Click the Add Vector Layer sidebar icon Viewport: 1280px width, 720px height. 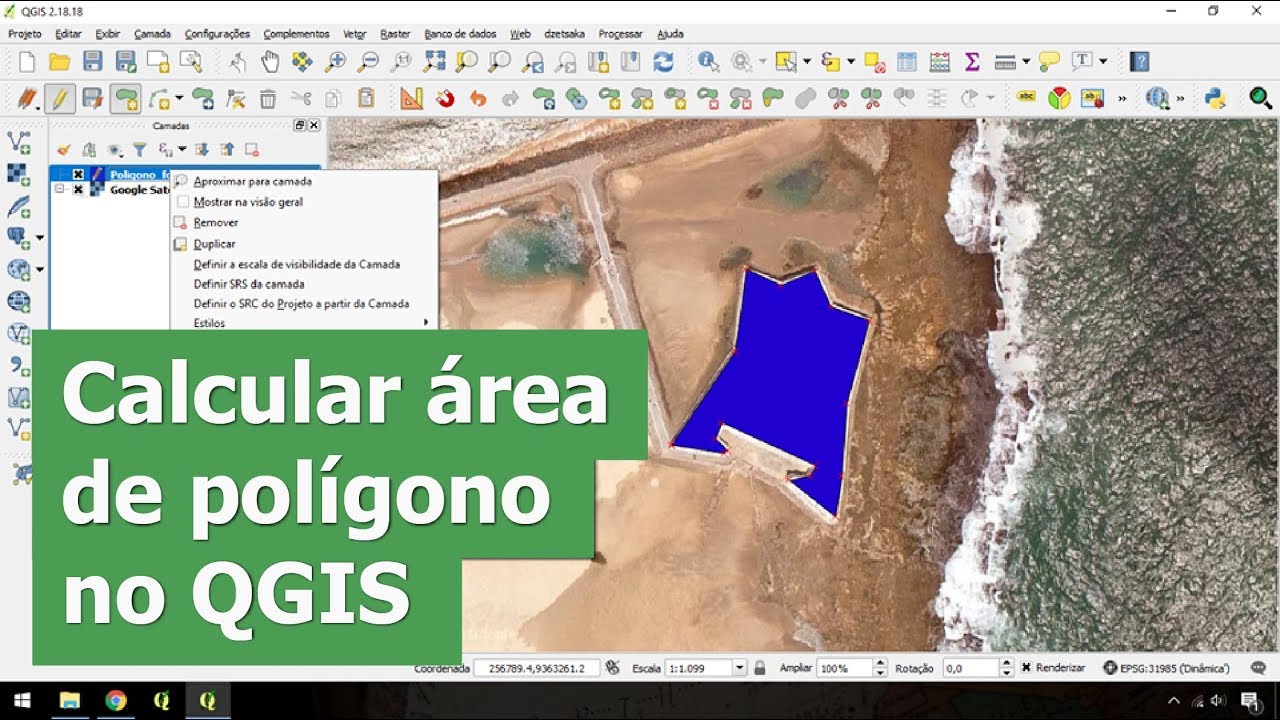(18, 141)
